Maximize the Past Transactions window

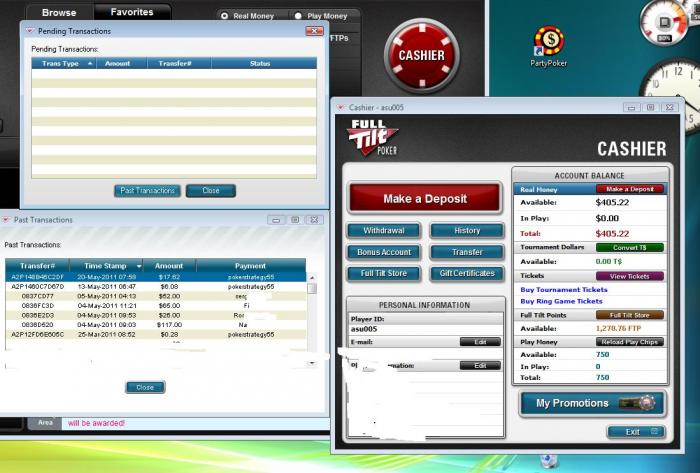click(x=295, y=220)
